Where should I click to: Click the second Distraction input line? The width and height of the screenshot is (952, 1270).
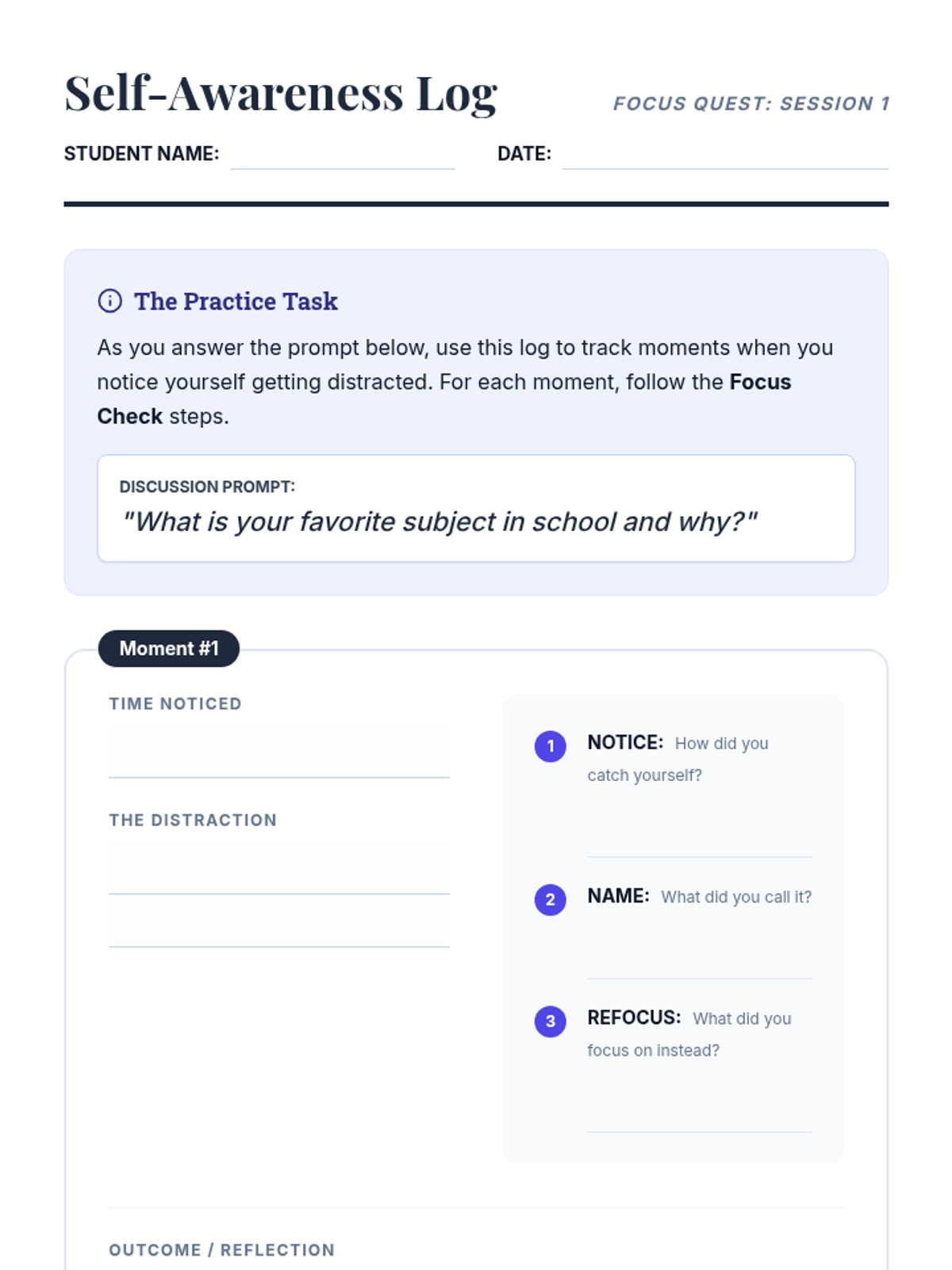[279, 921]
